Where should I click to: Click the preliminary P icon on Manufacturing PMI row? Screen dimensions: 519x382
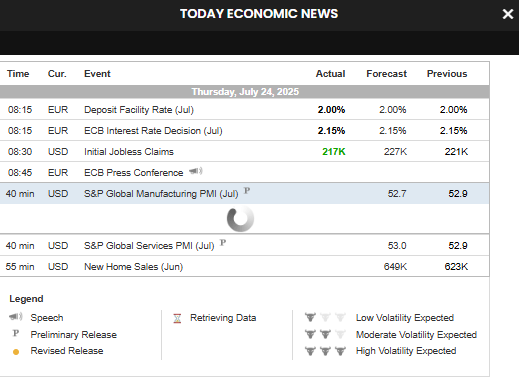(247, 191)
